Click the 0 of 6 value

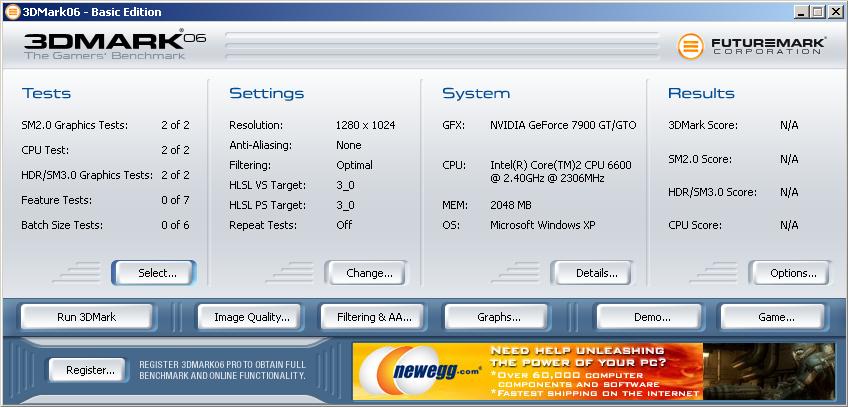(x=175, y=225)
